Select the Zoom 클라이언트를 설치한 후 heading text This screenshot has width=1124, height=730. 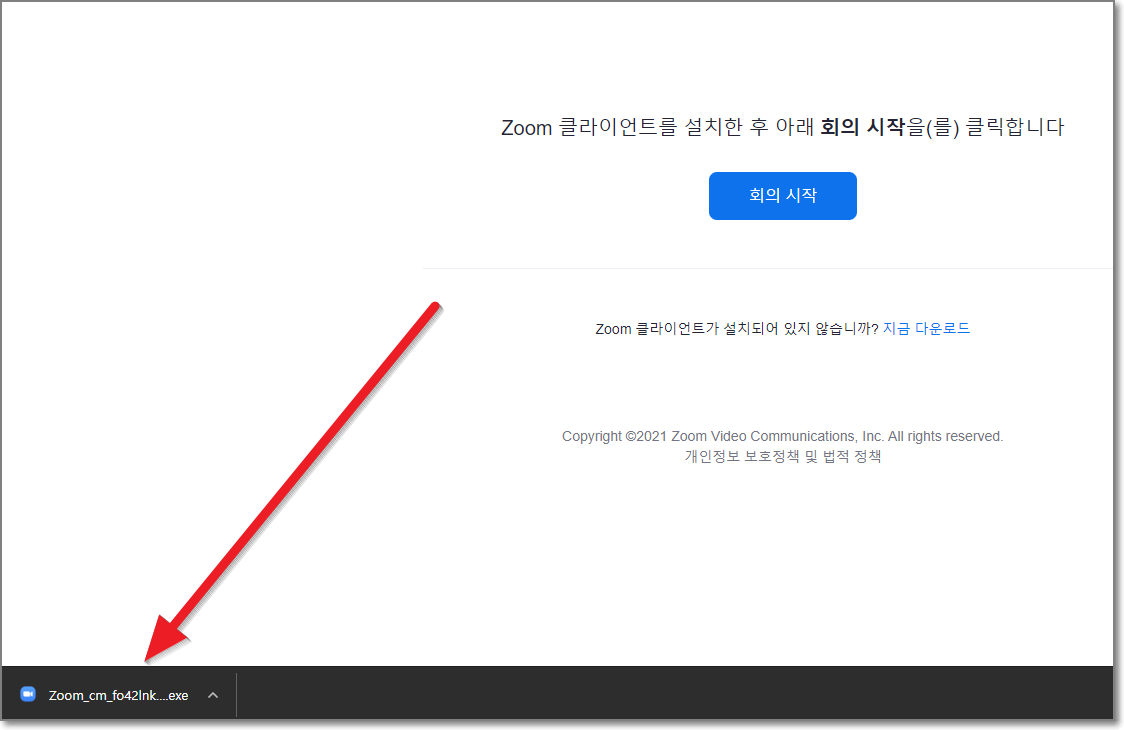(782, 127)
